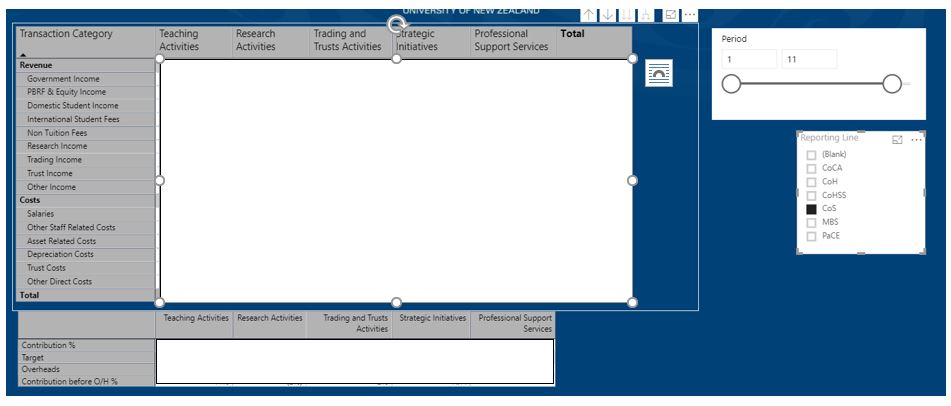Viewport: 951px width, 406px height.
Task: Tick the PaCE checkbox
Action: [x=811, y=236]
